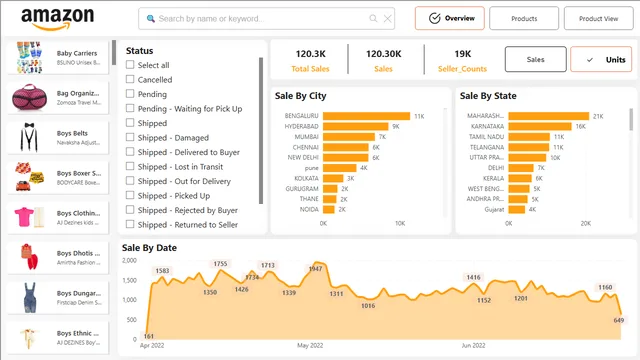Click the May 2022 axis label
This screenshot has height=360, width=640.
pos(310,345)
